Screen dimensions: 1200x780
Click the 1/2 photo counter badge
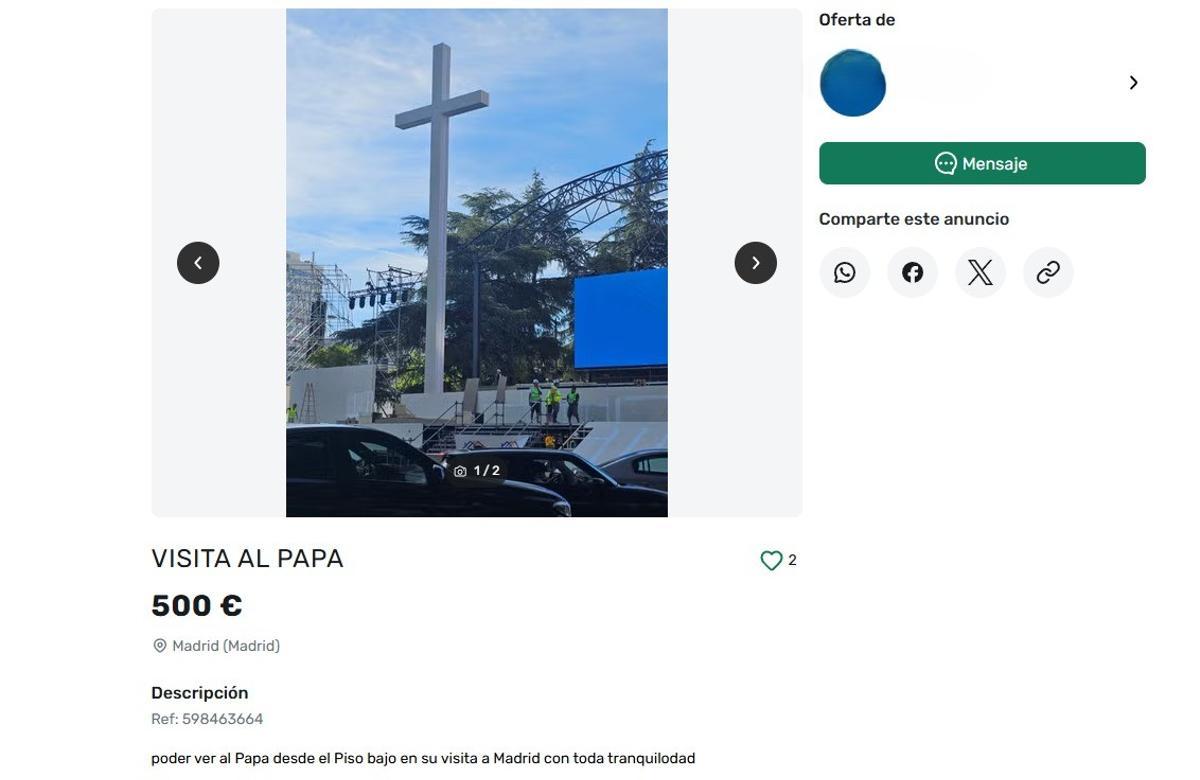coord(477,471)
